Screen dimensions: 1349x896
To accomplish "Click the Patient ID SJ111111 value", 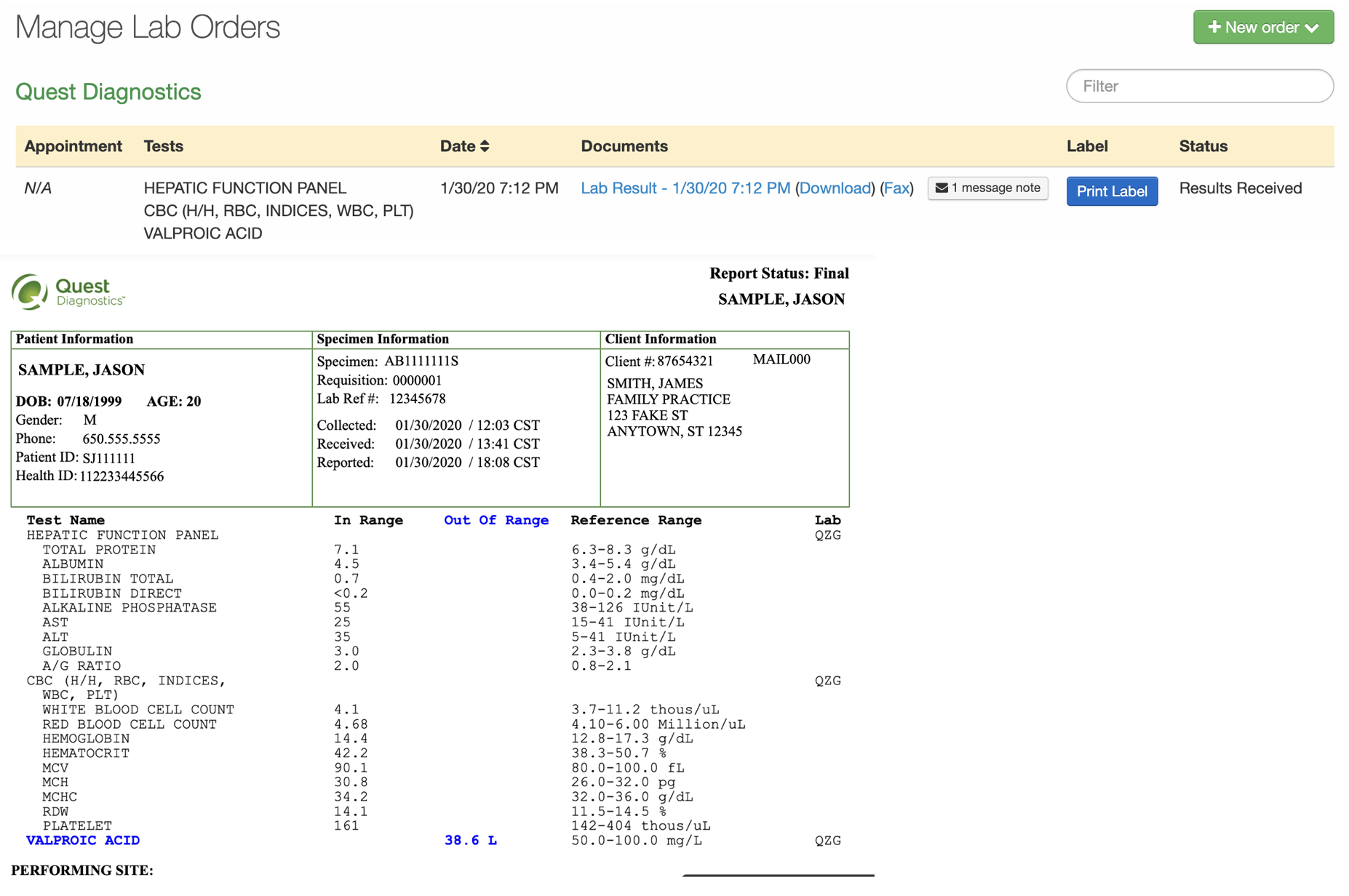I will (108, 458).
